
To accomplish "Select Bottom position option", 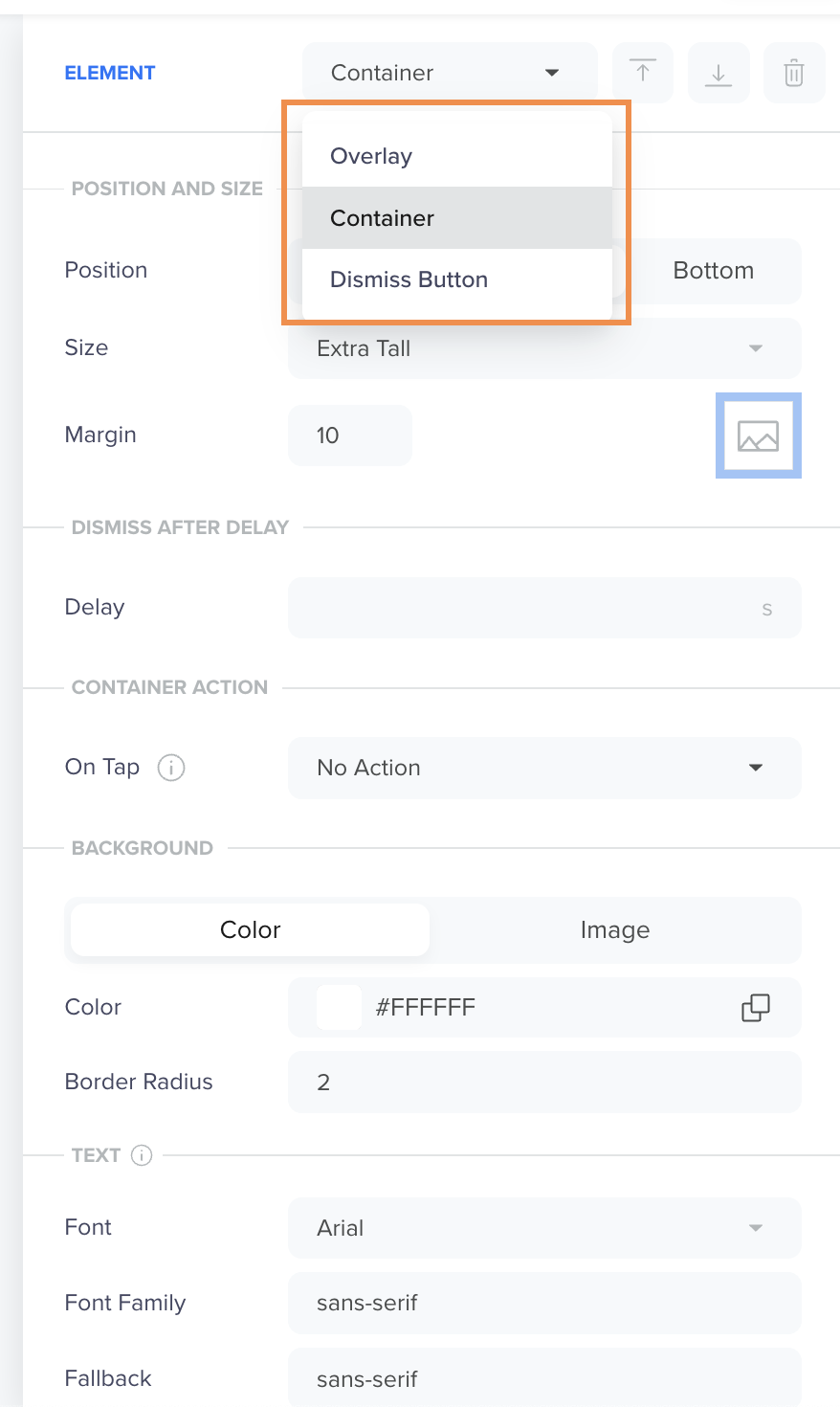I will click(x=714, y=271).
